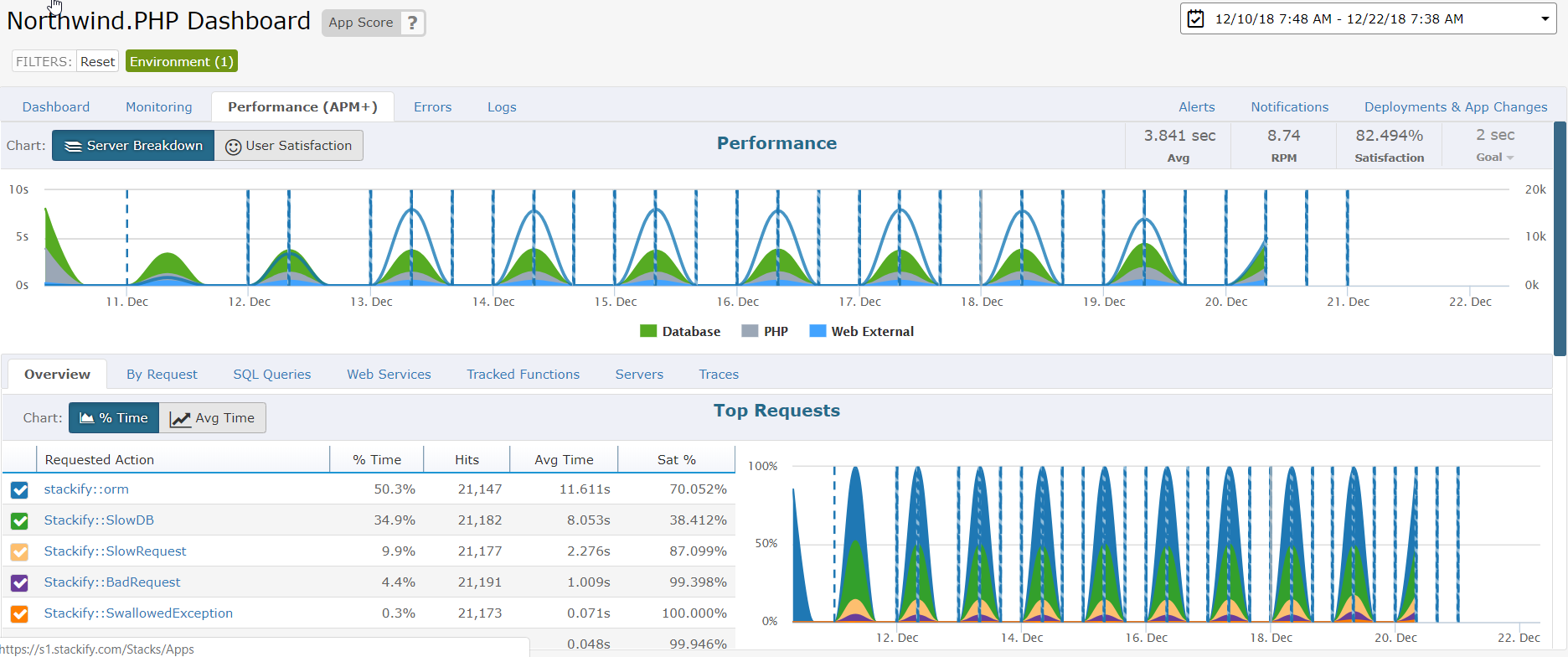Click the Northwind.PHP Dashboard title
This screenshot has height=657, width=1568.
pyautogui.click(x=158, y=21)
